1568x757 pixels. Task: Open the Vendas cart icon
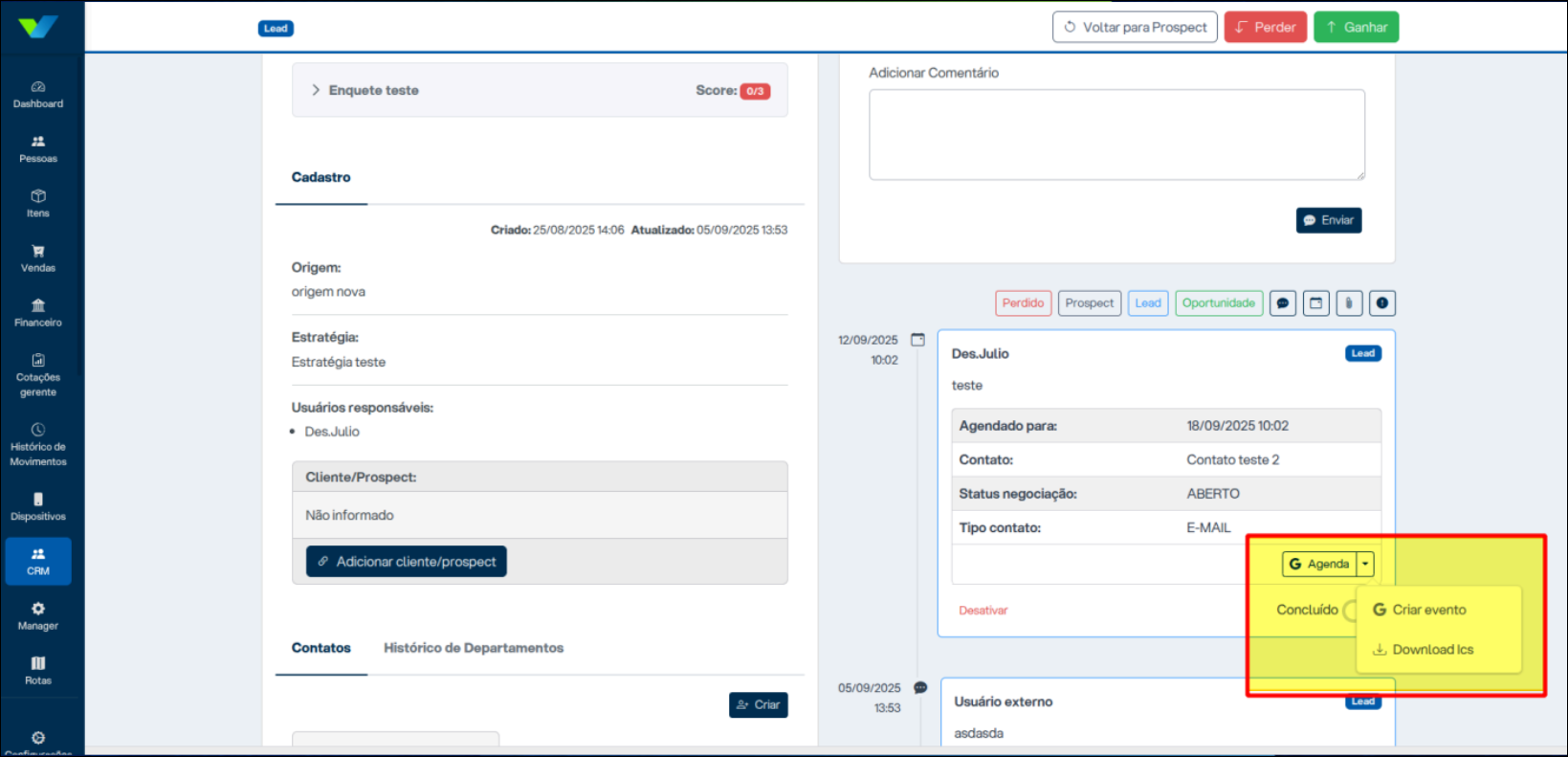tap(38, 252)
